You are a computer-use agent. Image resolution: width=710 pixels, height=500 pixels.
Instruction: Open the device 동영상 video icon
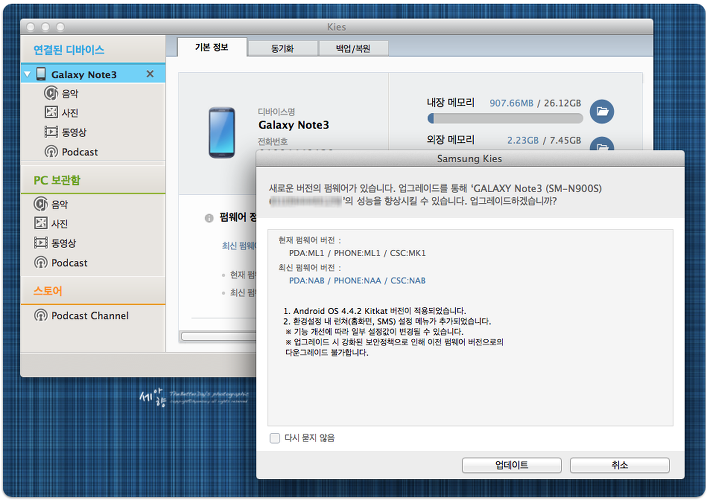tap(51, 132)
